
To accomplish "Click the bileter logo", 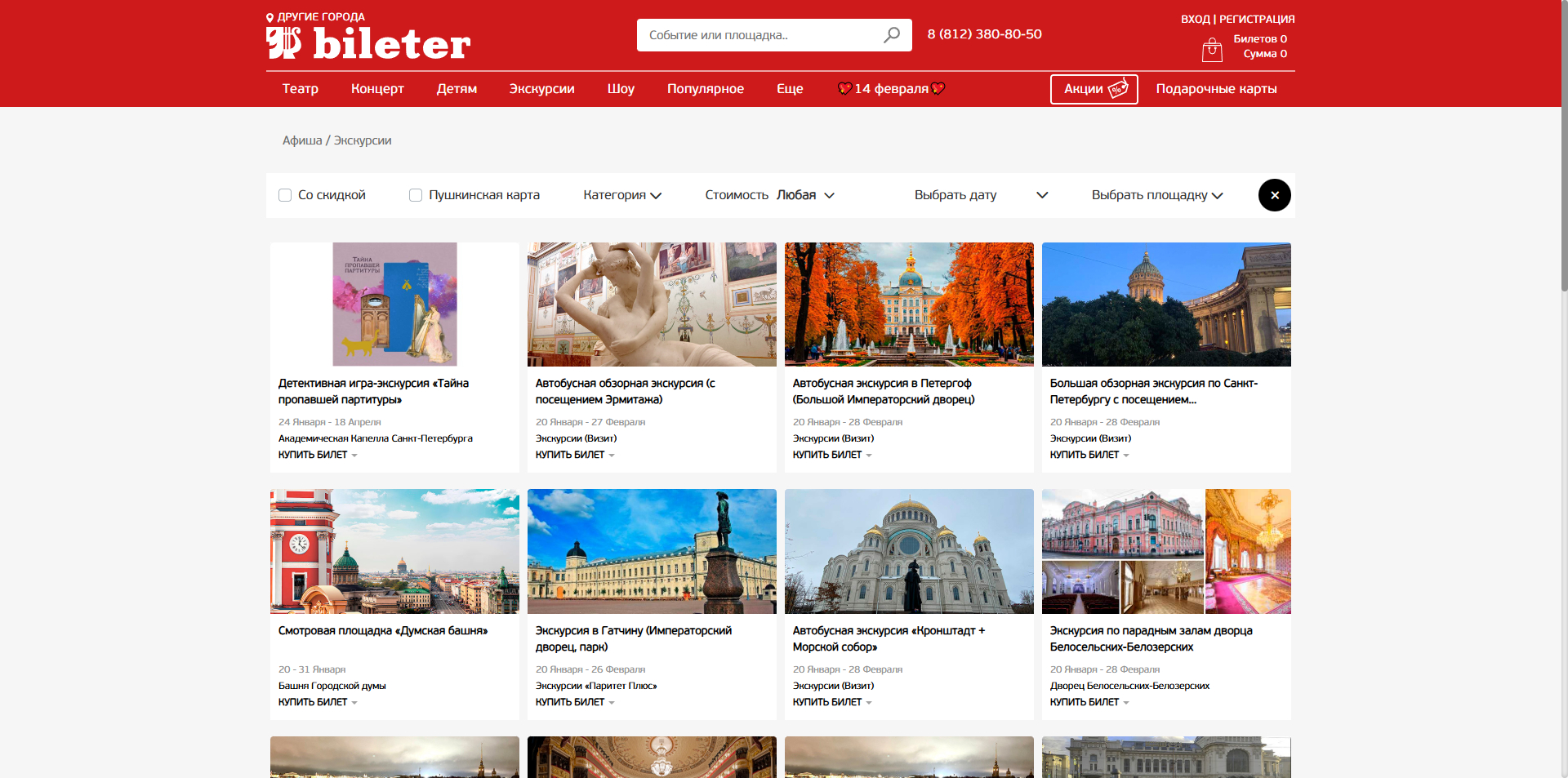I will click(x=368, y=43).
